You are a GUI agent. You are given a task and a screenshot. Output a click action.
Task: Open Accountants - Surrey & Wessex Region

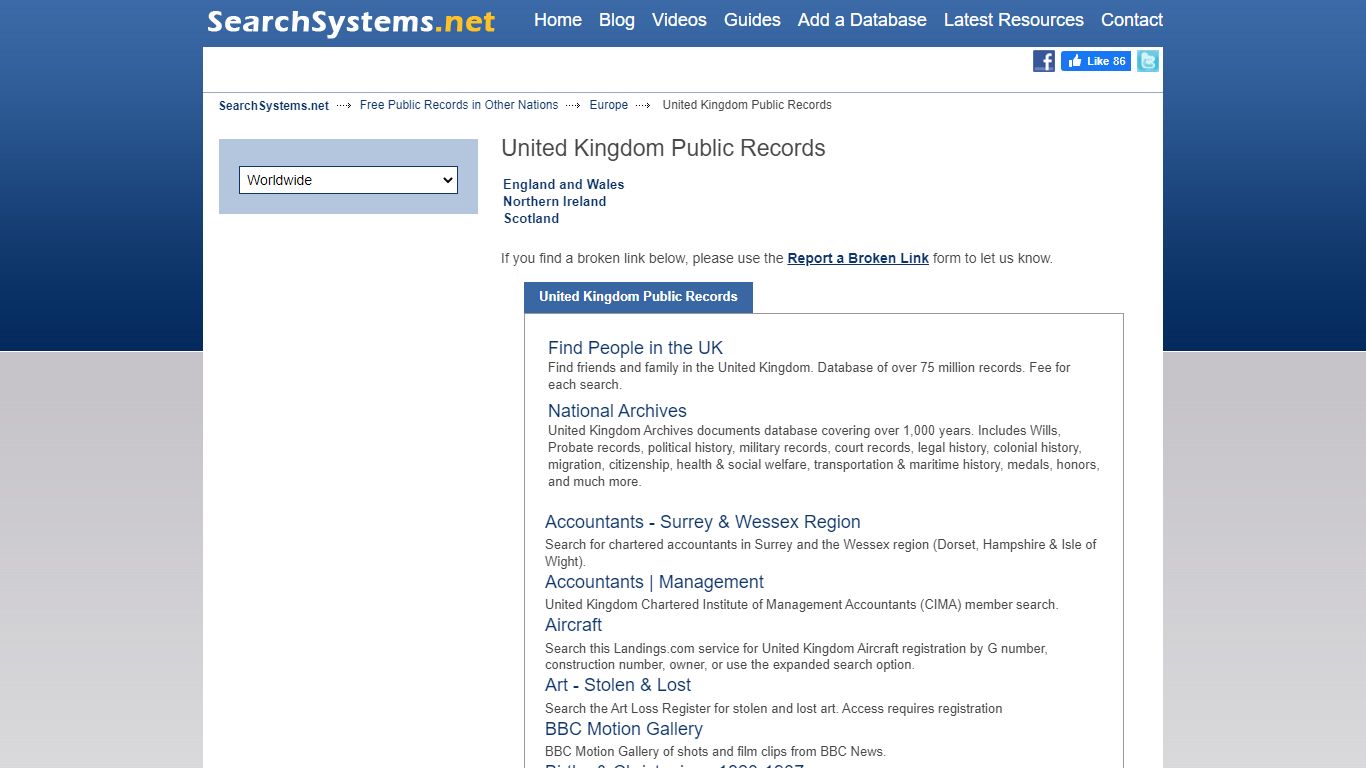(x=703, y=522)
